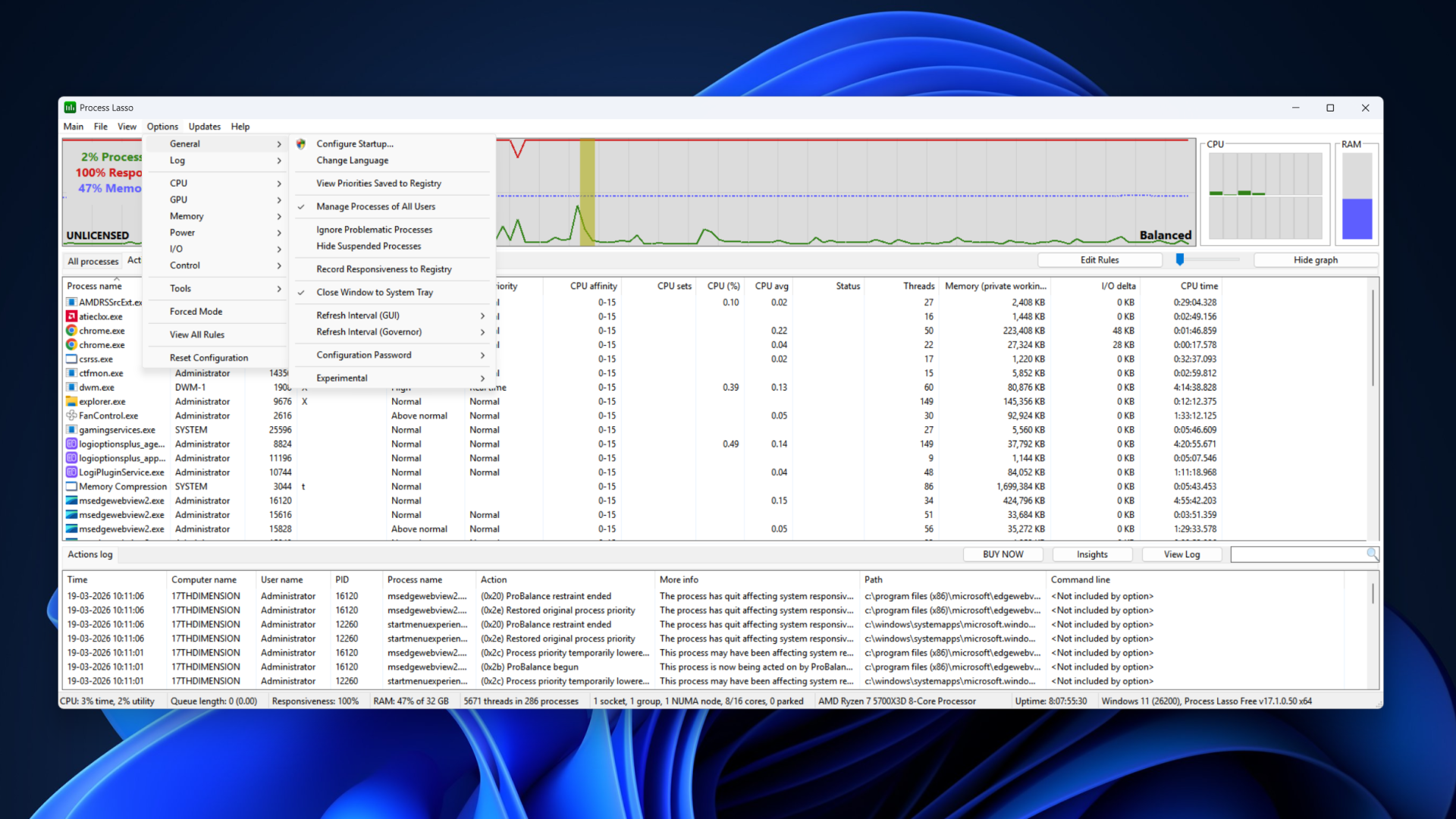Viewport: 1456px width, 819px height.
Task: Select the AMDRSSrcExt.exe process icon
Action: pos(72,302)
